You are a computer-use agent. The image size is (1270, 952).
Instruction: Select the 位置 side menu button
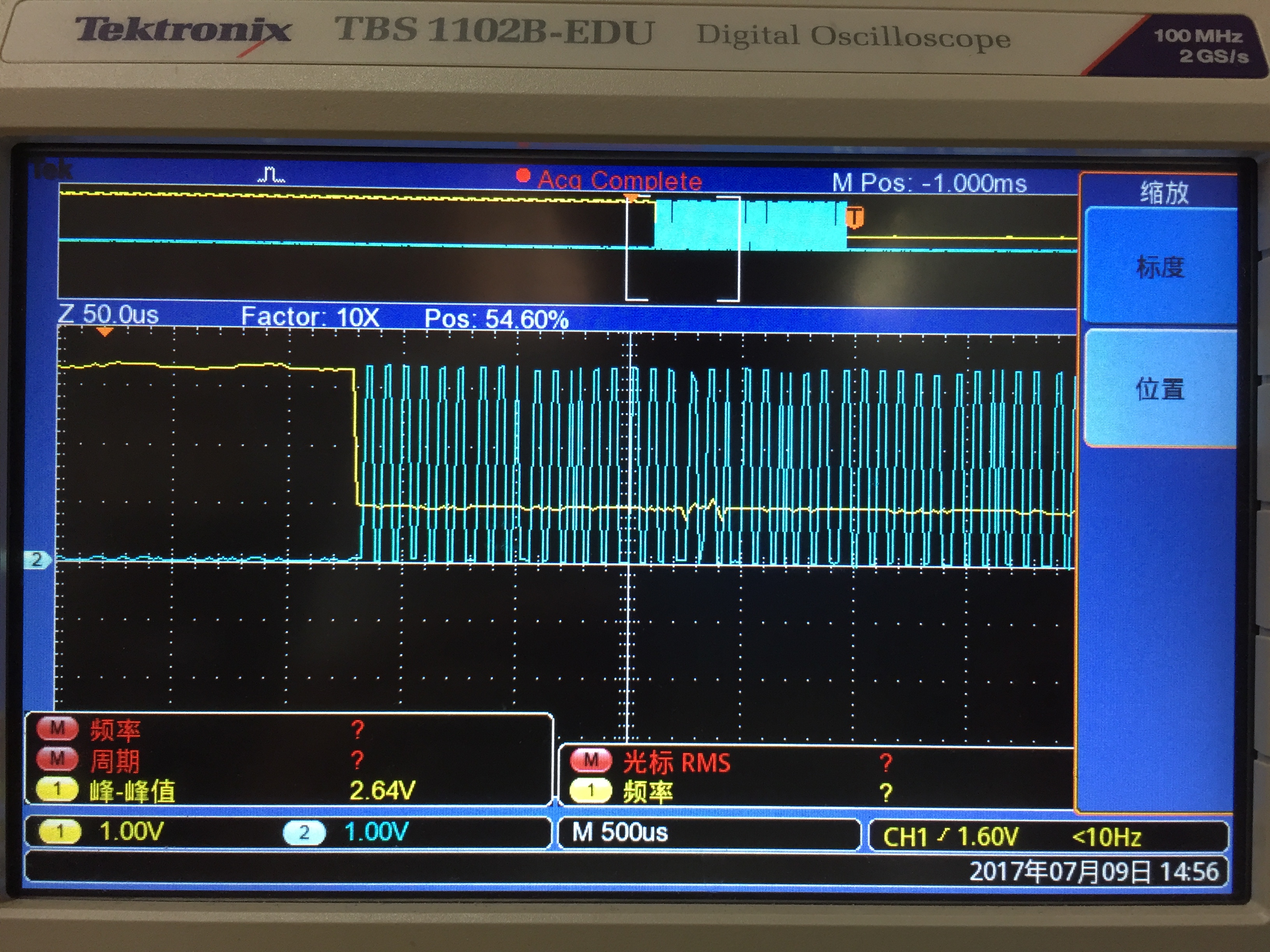click(x=1160, y=388)
